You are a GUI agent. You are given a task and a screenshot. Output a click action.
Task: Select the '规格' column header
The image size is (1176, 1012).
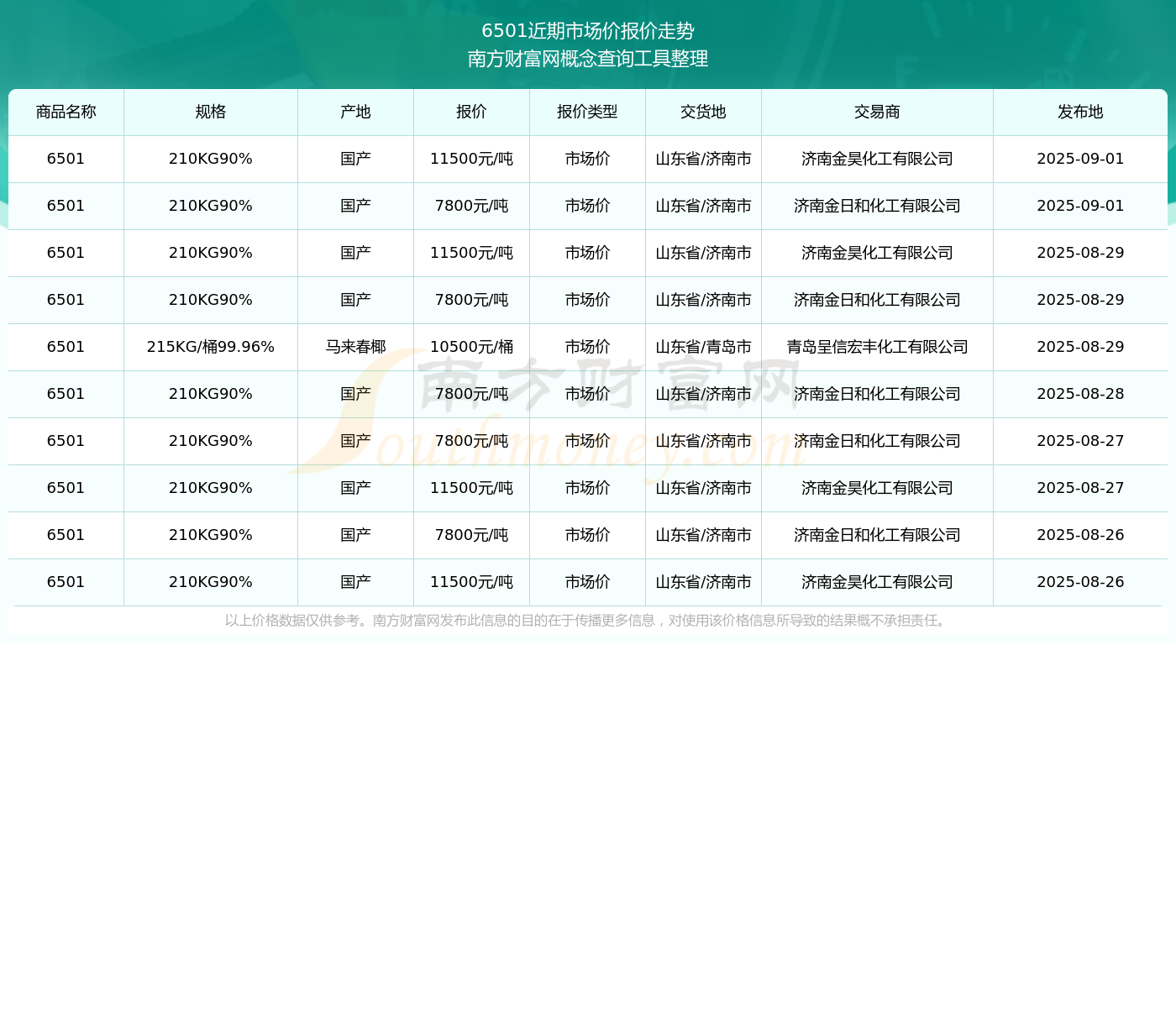point(211,112)
